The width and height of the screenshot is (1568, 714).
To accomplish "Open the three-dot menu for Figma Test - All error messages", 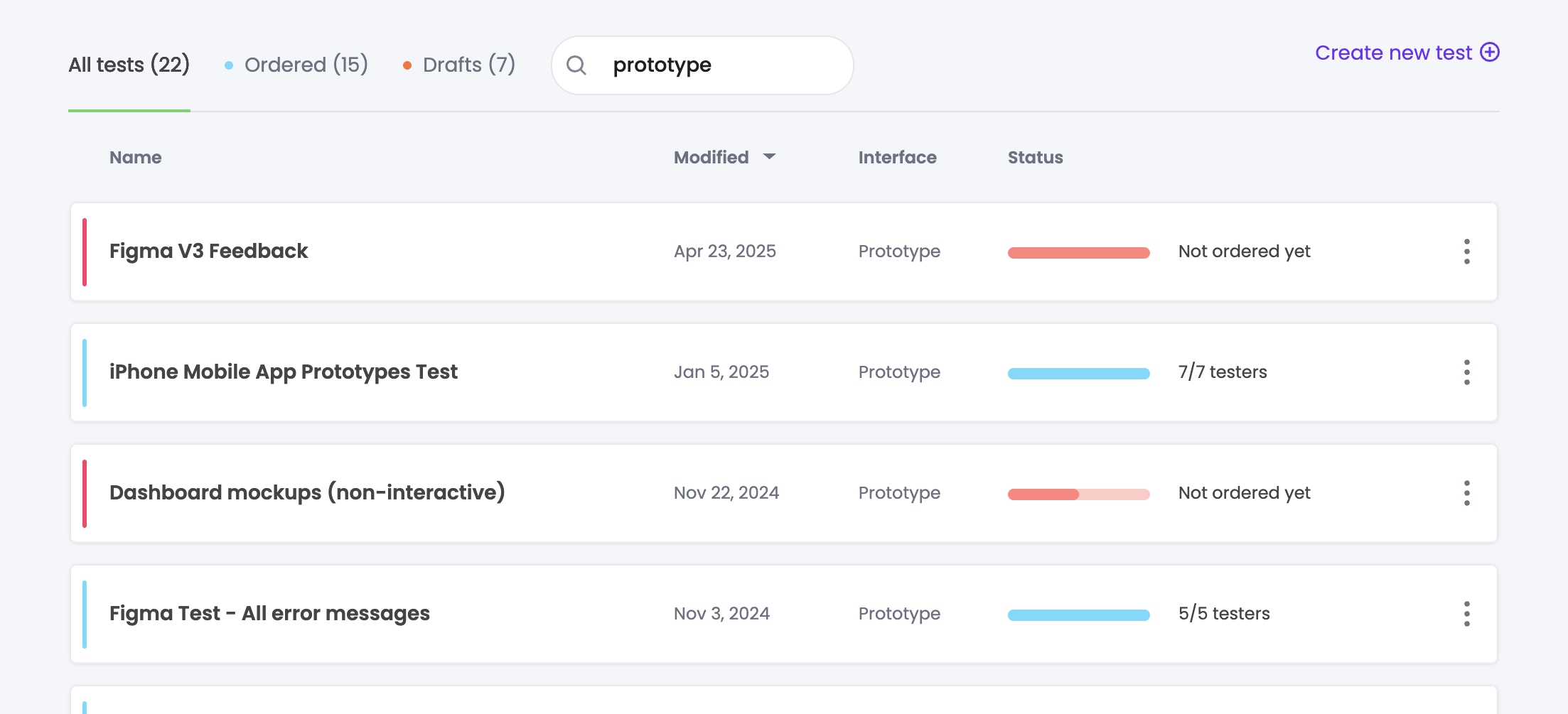I will 1466,614.
